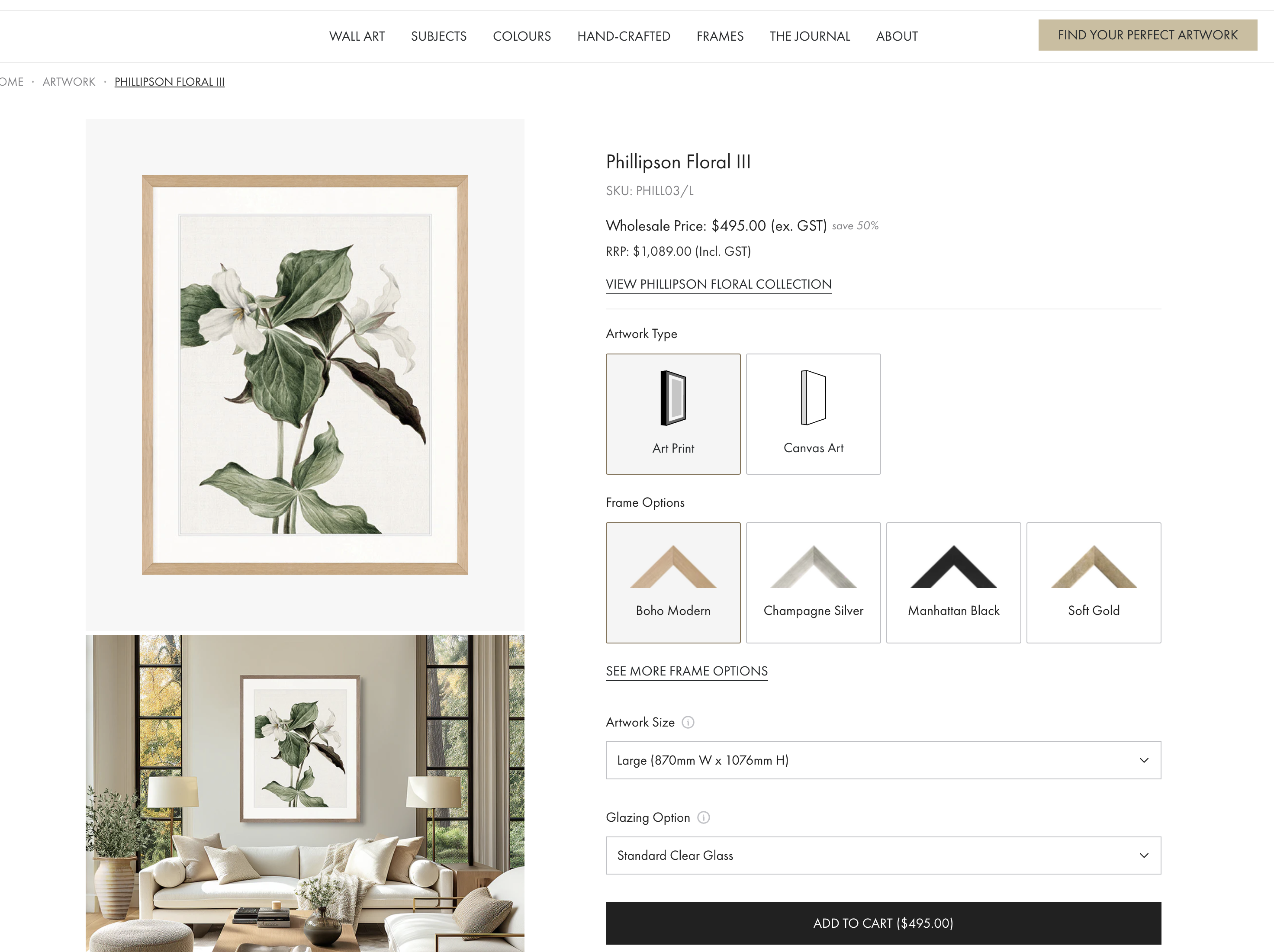
Task: Expand the Glazing Option dropdown
Action: pyautogui.click(x=883, y=855)
